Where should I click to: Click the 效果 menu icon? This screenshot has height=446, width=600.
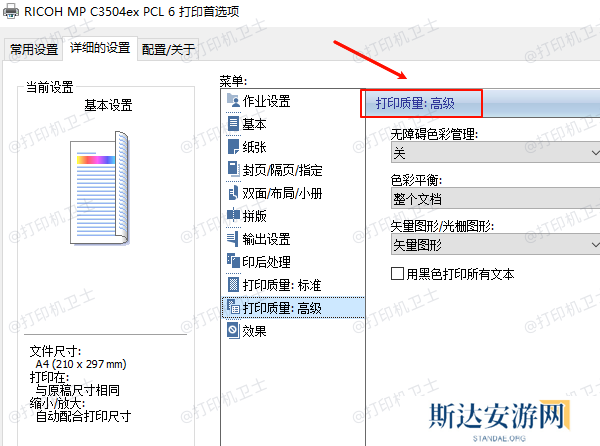233,330
